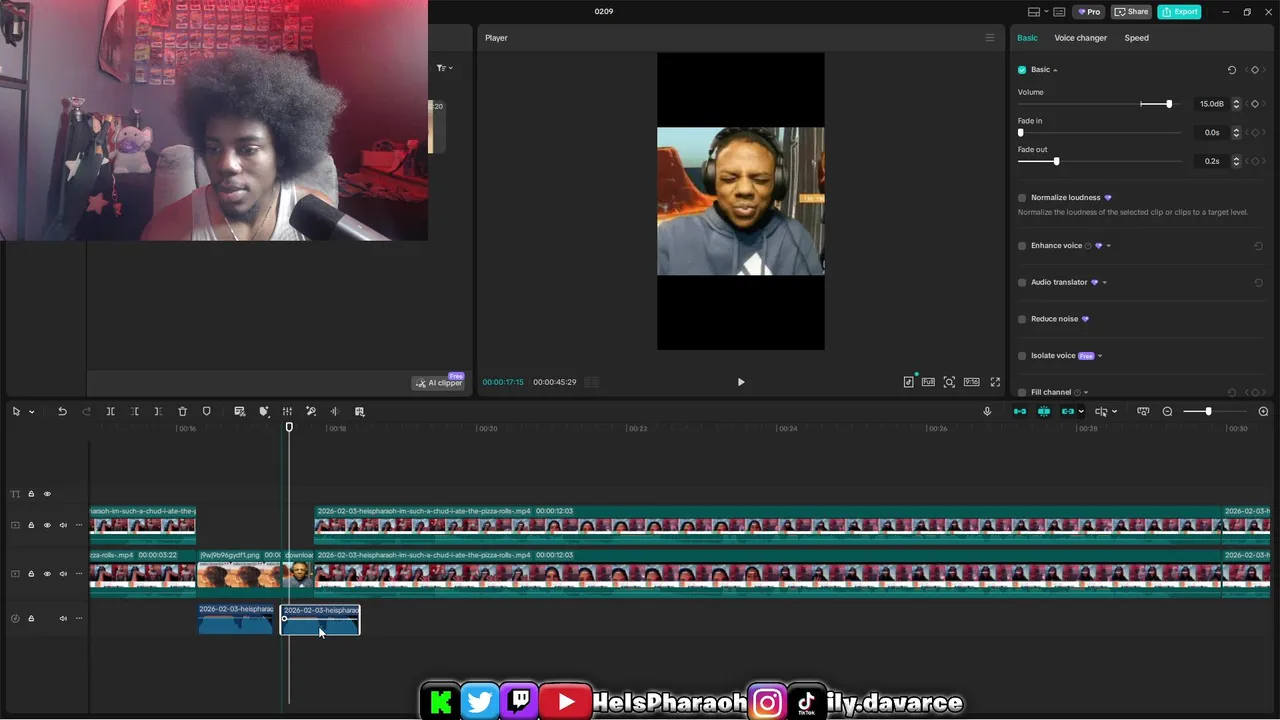This screenshot has width=1280, height=720.
Task: Click the Fade out stepper arrows
Action: pyautogui.click(x=1236, y=161)
